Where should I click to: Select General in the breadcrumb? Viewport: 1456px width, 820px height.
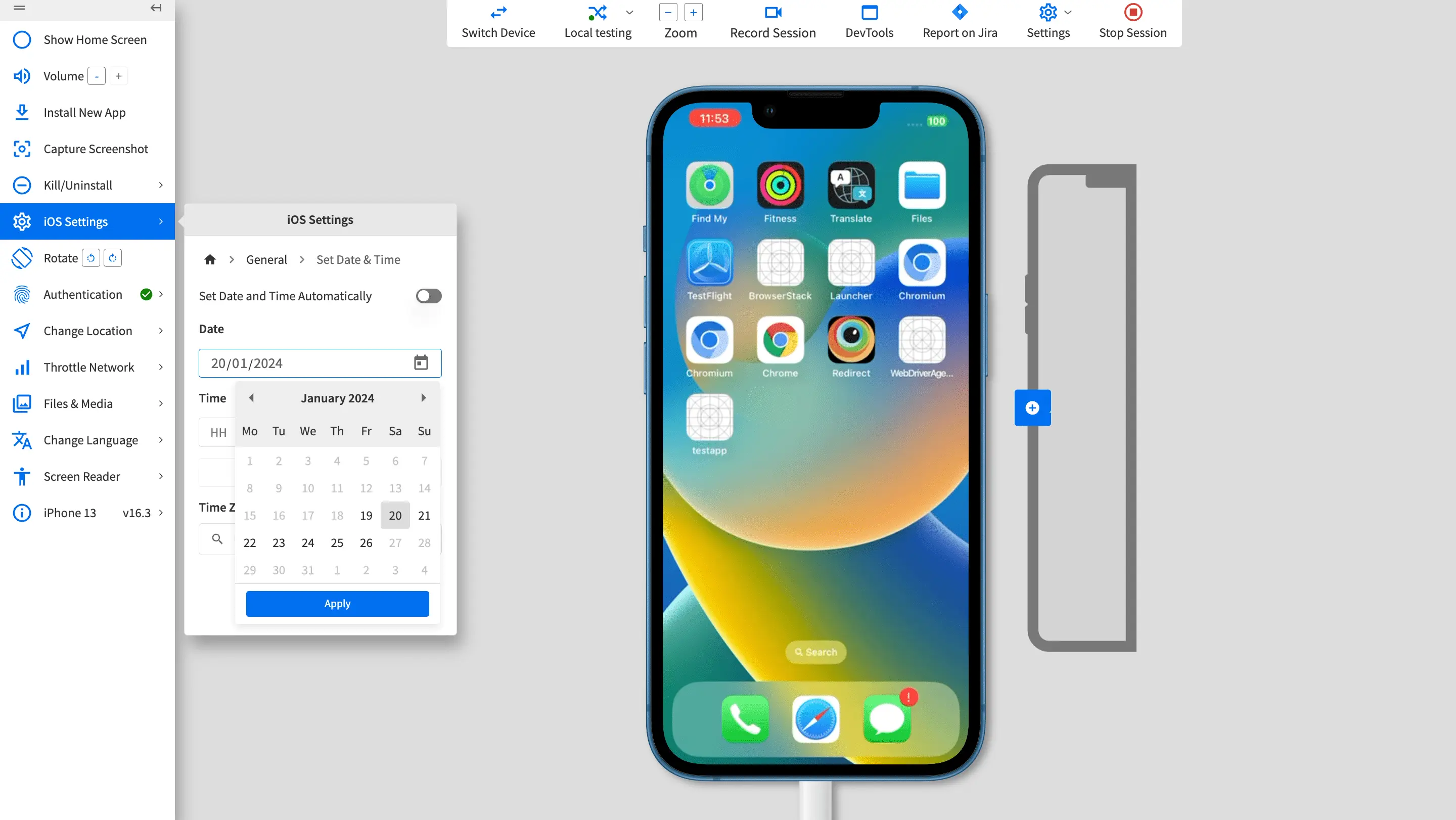[x=266, y=259]
